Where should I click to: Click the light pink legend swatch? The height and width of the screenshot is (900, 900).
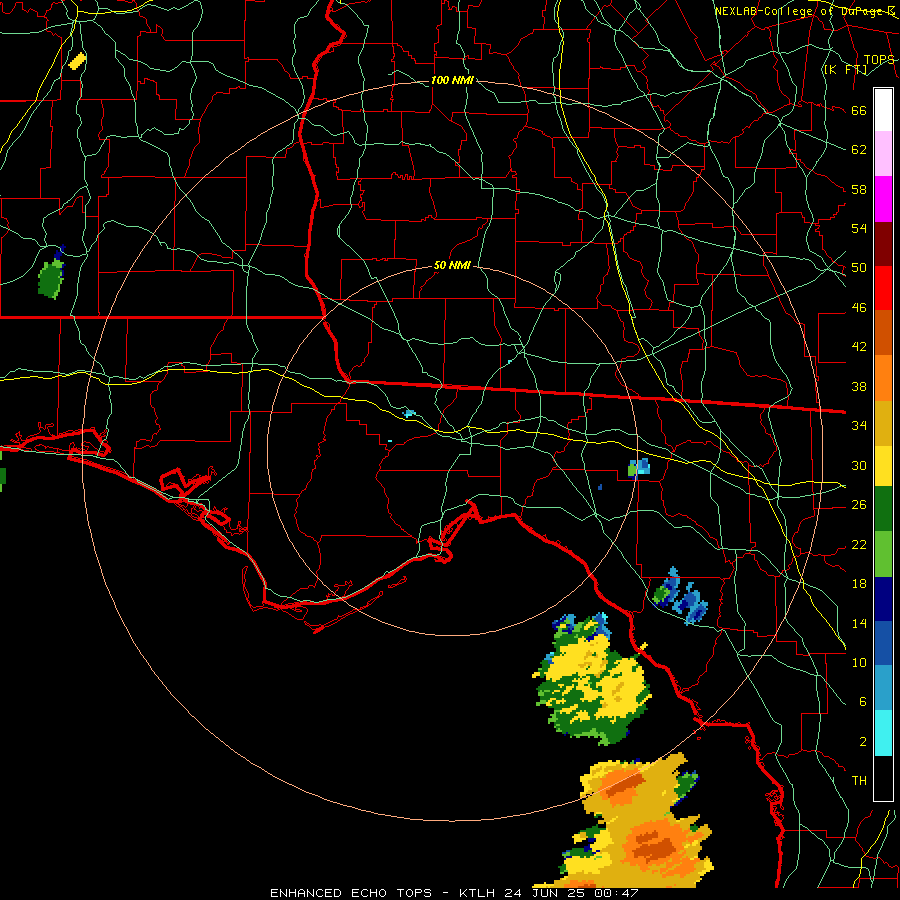click(x=883, y=154)
